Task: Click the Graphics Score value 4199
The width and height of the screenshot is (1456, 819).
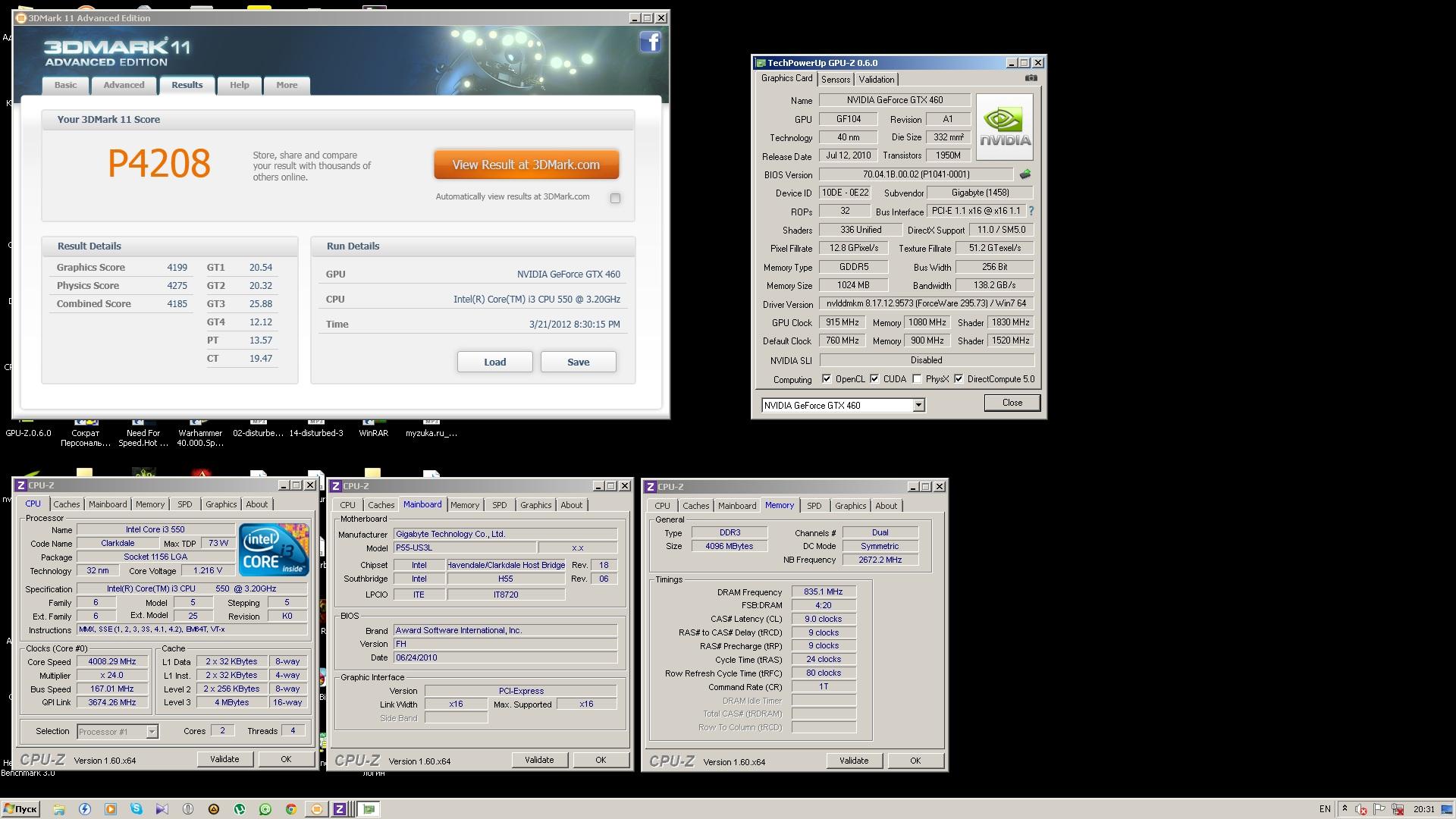Action: [x=177, y=268]
